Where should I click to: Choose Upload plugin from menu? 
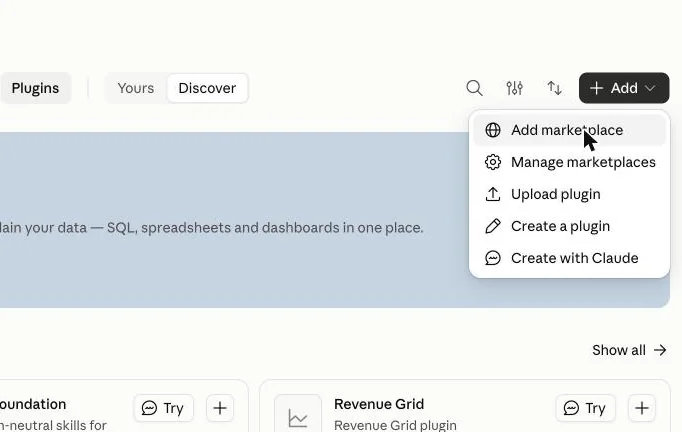(569, 194)
